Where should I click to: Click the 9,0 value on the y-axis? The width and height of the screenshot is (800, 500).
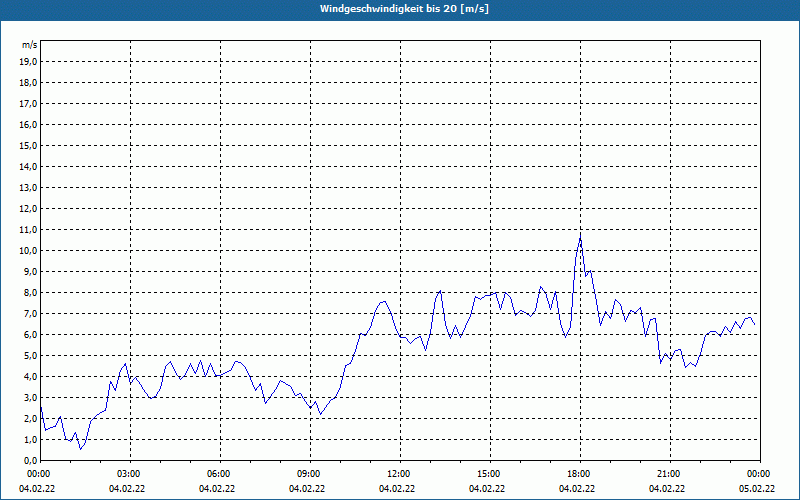coord(30,271)
